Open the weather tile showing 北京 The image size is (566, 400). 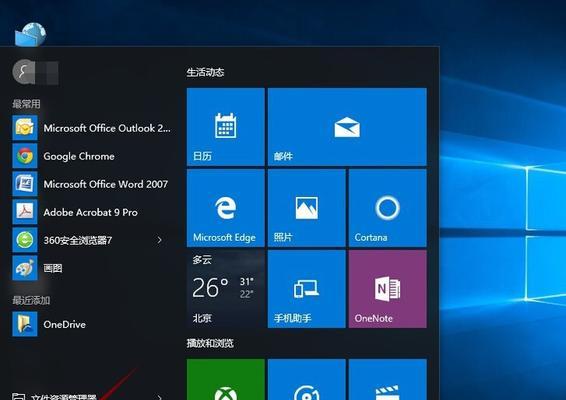point(226,289)
